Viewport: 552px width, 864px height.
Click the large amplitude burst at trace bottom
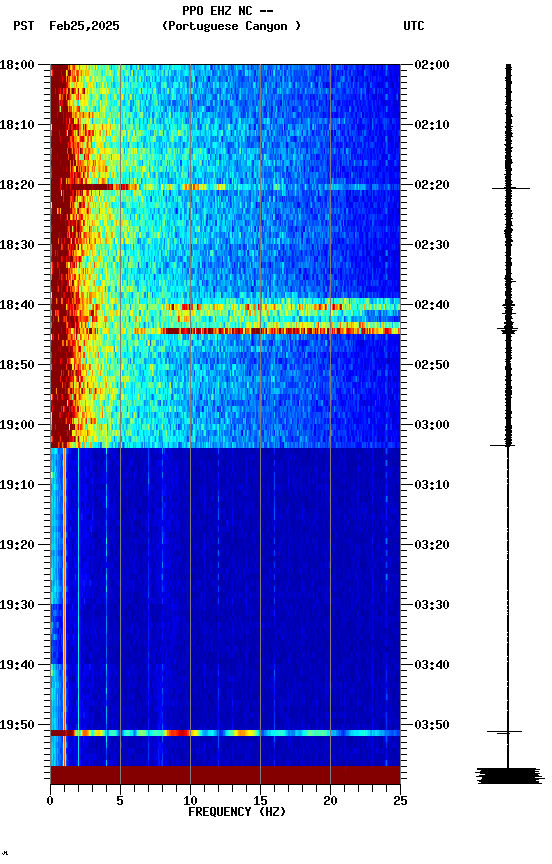(x=510, y=776)
